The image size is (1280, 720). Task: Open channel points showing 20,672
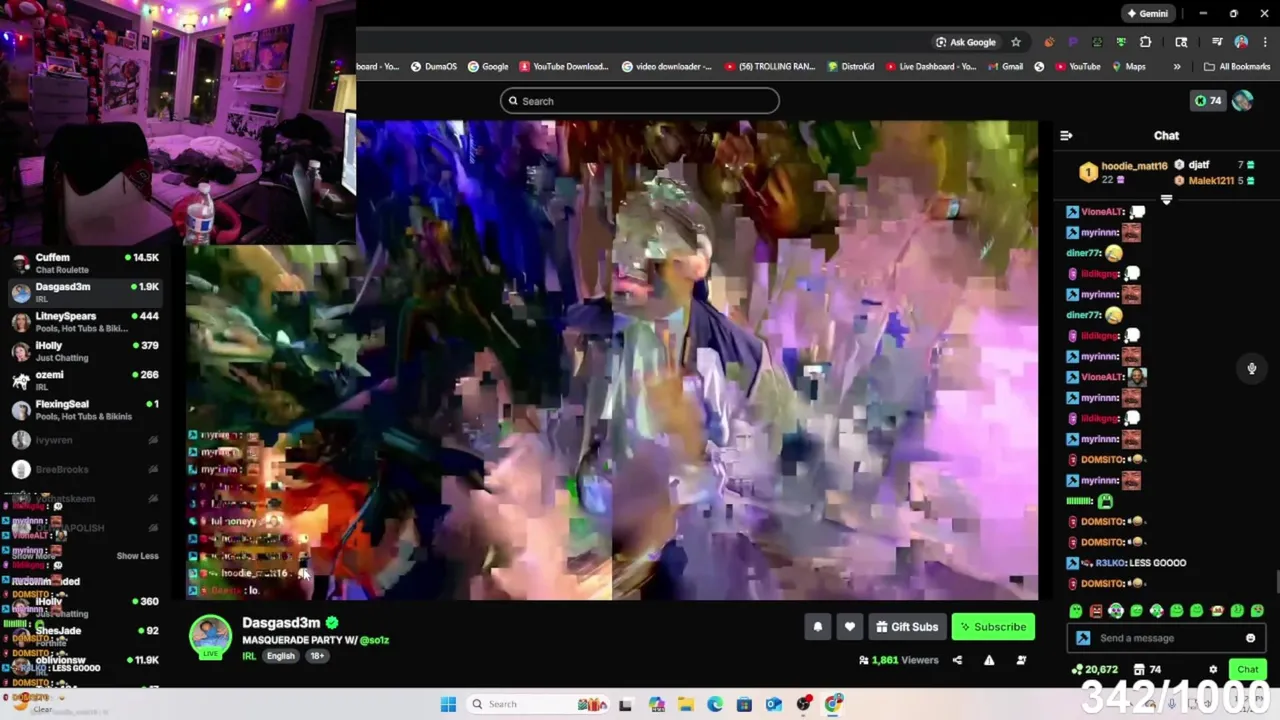(1095, 670)
